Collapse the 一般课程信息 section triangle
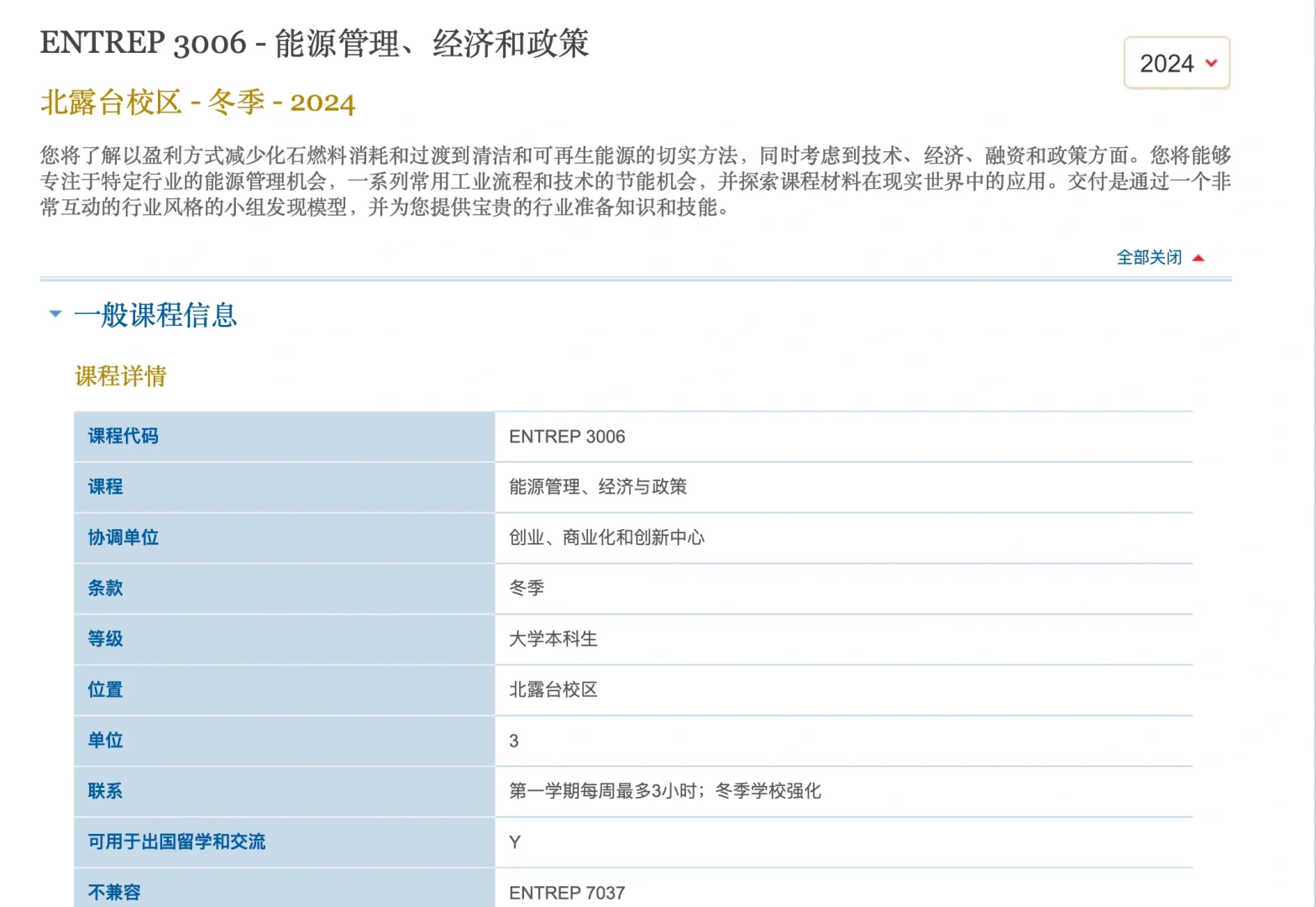1316x907 pixels. [55, 314]
